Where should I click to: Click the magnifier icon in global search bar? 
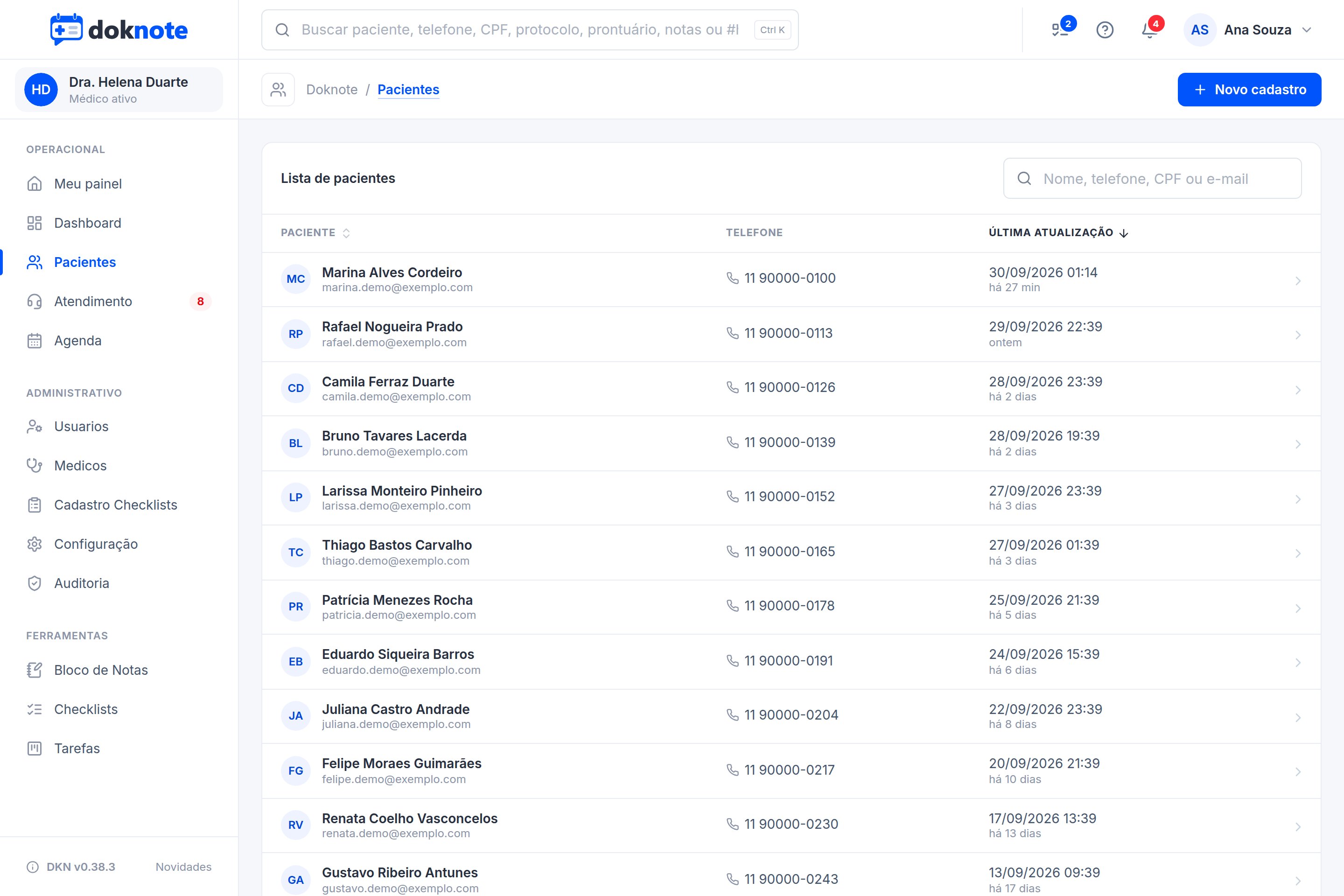pyautogui.click(x=282, y=30)
